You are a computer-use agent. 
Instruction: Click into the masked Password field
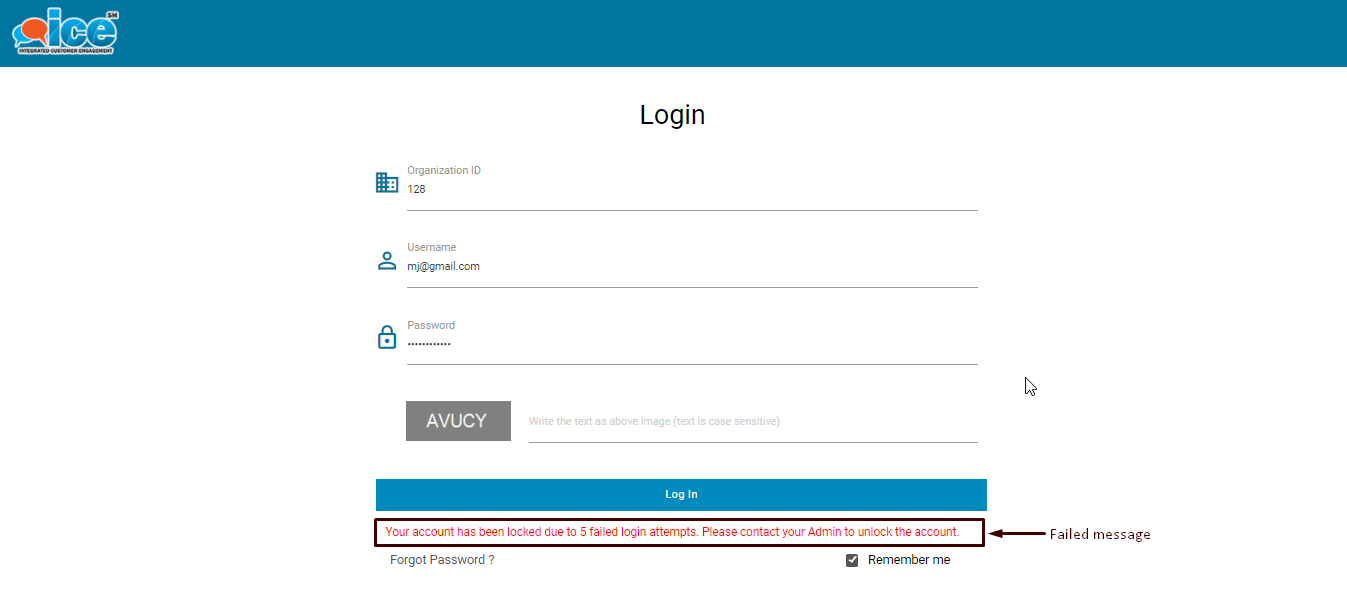click(690, 344)
